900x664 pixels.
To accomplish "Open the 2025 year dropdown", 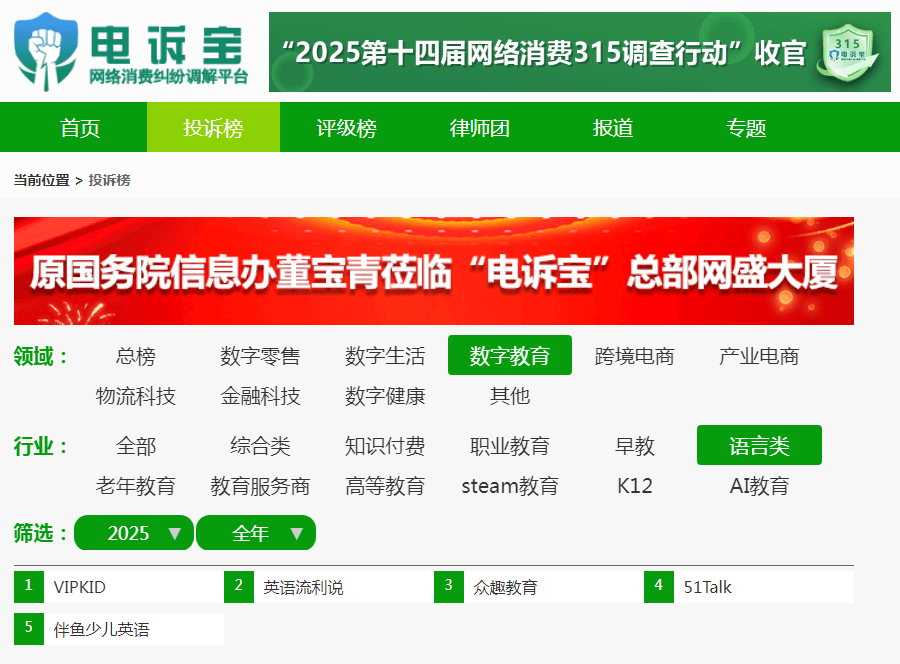I will point(133,533).
